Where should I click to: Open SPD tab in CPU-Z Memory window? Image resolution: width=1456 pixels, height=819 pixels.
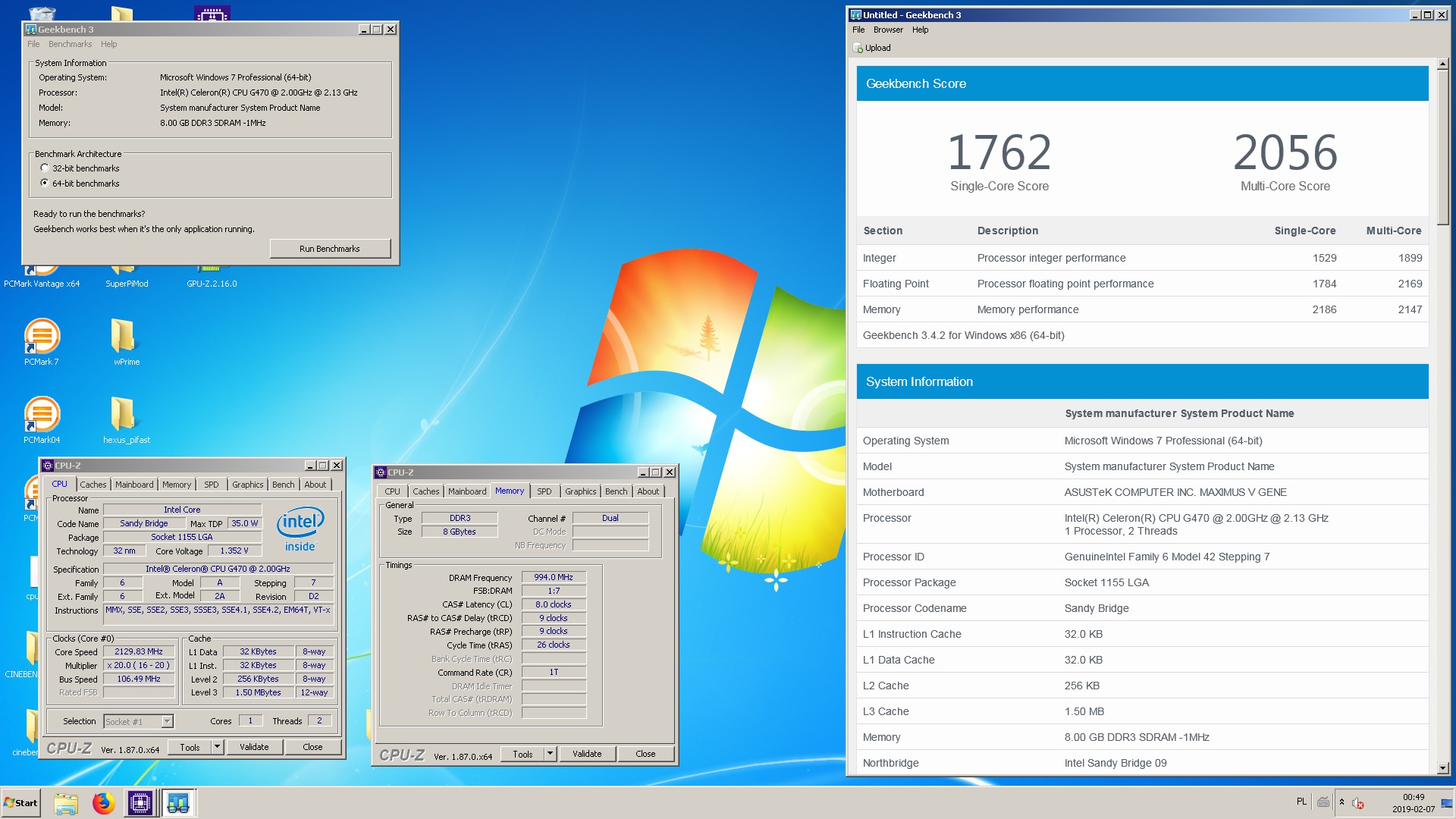[544, 491]
